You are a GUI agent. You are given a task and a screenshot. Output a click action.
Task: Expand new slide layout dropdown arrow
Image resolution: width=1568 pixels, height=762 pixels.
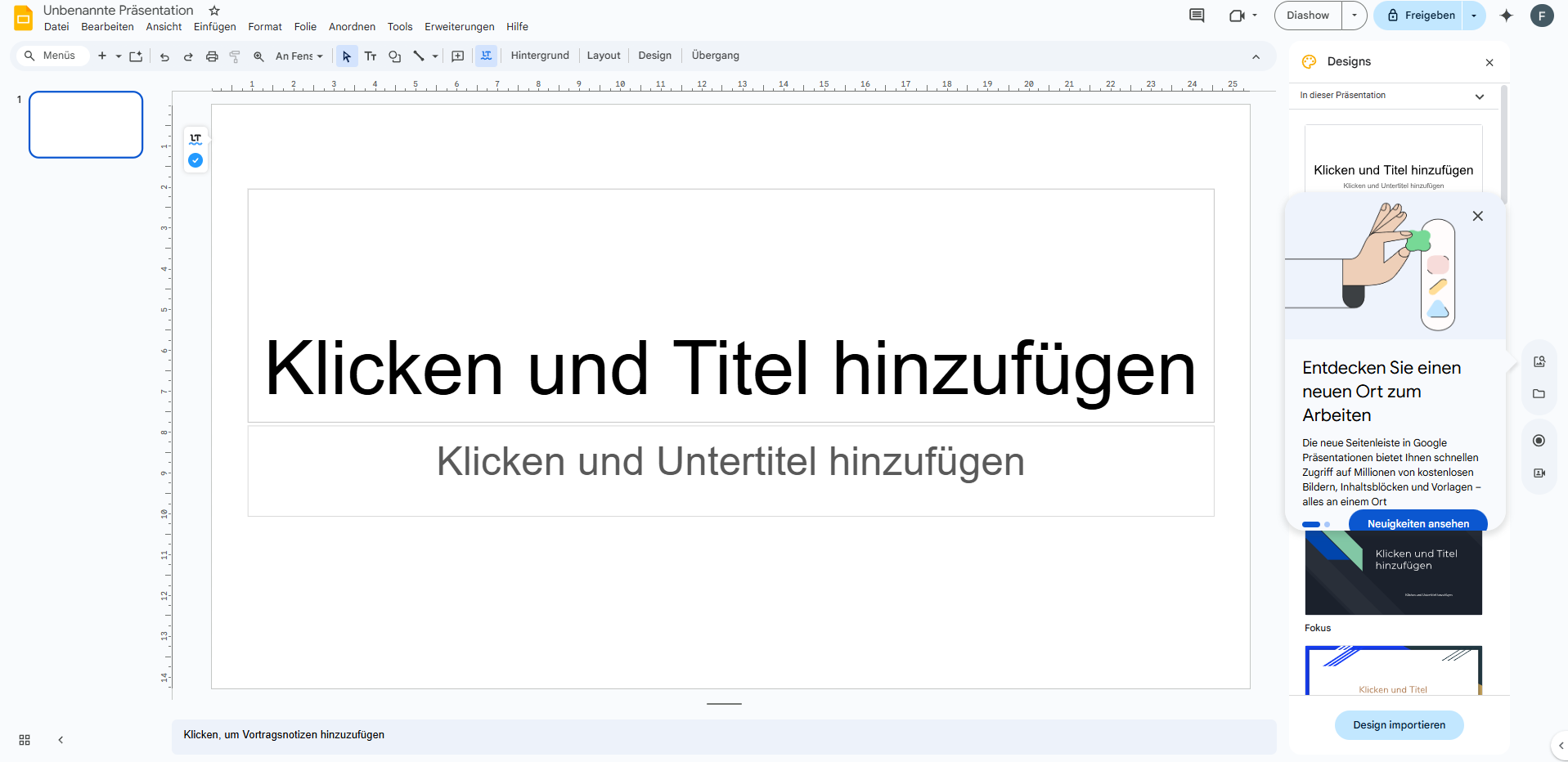click(x=119, y=56)
